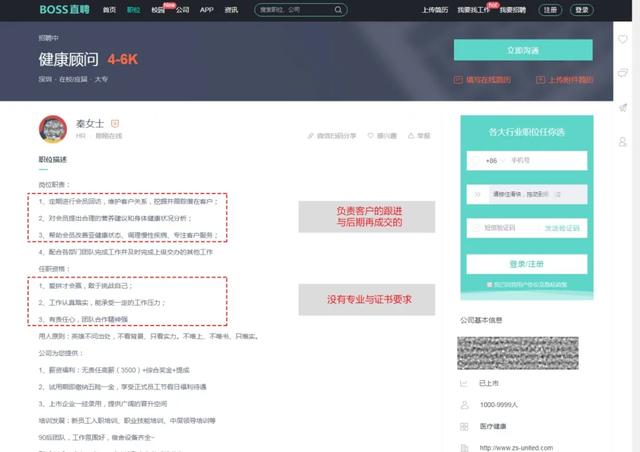
Task: Click the slider captcha handle
Action: [x=478, y=194]
